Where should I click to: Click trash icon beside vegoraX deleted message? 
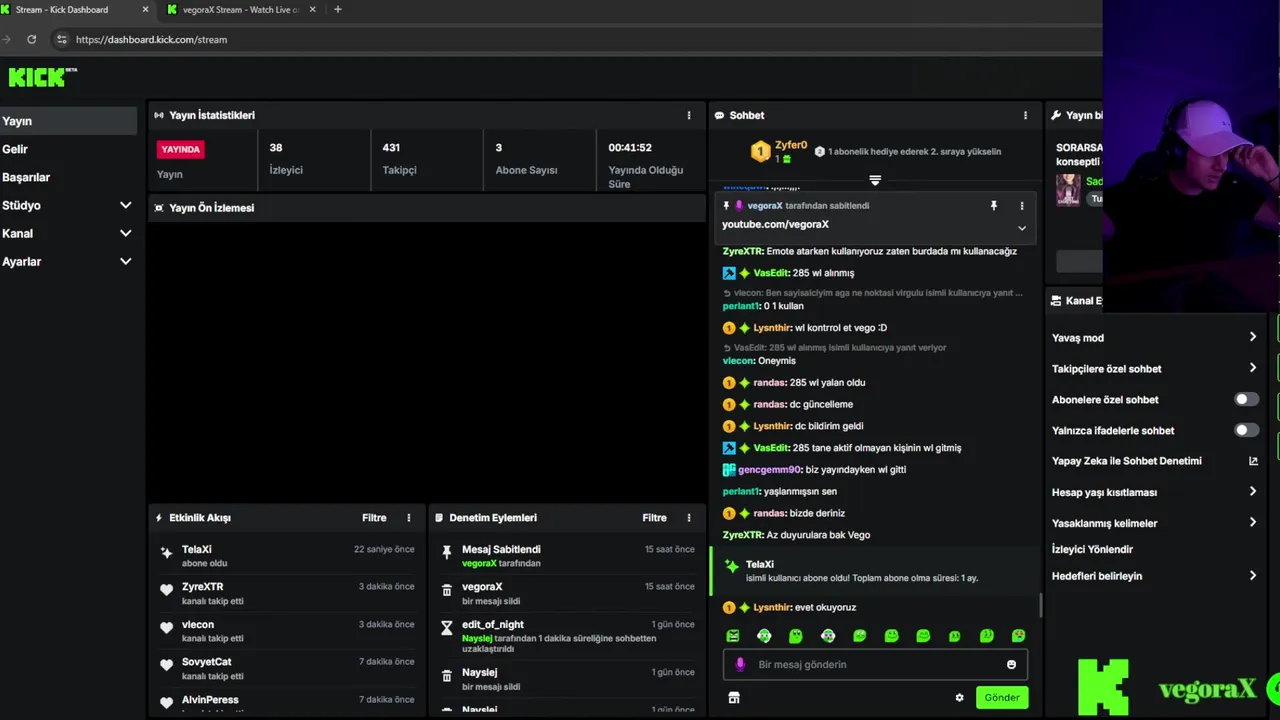pos(447,590)
